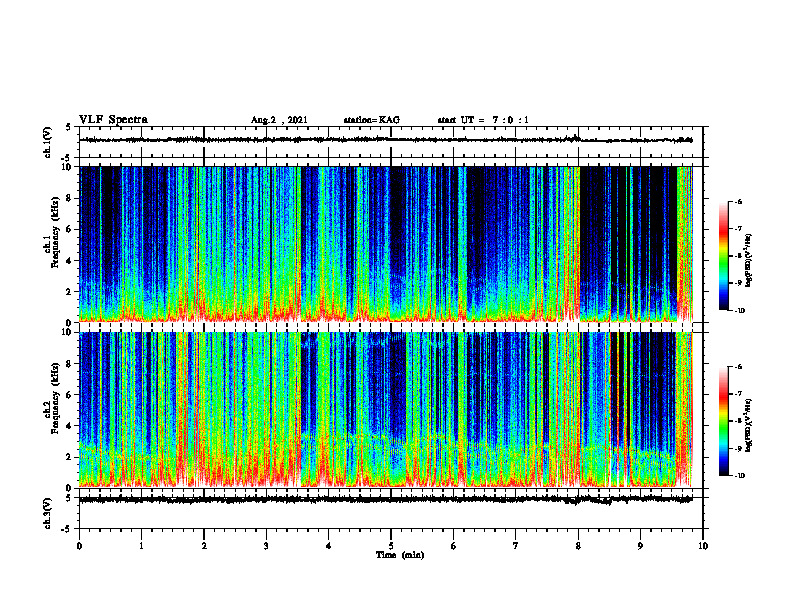Click the ch.2 color bar "-10" tick label
Image resolution: width=792 pixels, height=612 pixels.
pyautogui.click(x=739, y=476)
